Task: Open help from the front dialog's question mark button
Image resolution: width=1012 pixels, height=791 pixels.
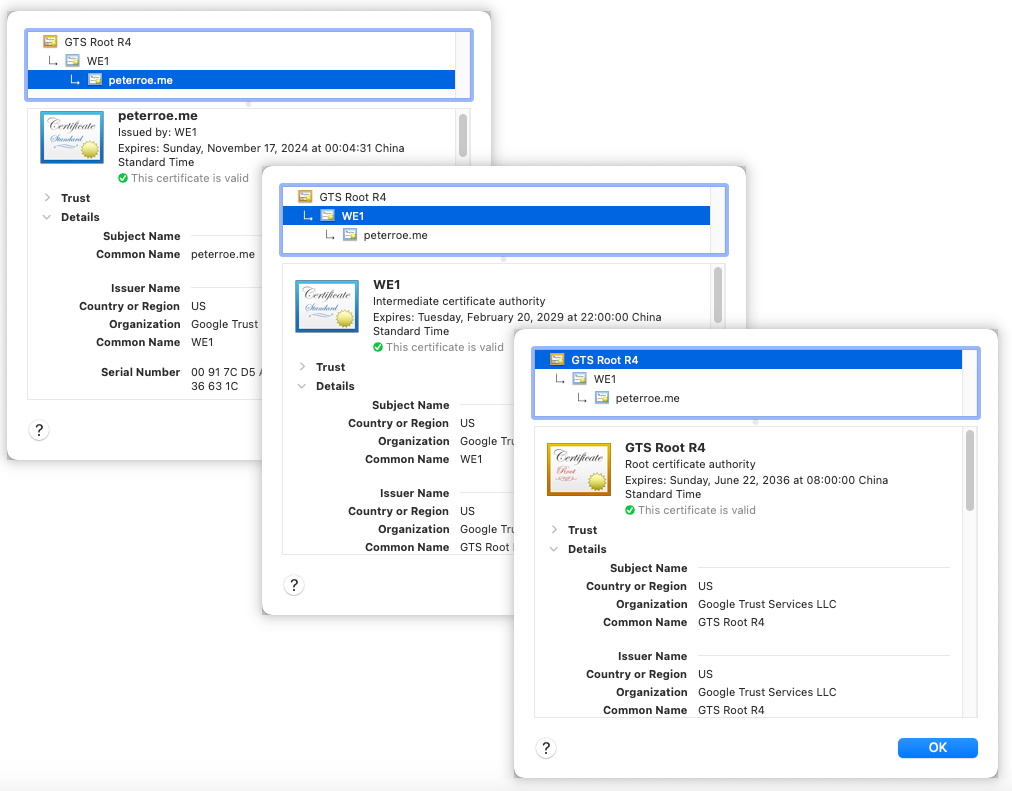Action: 545,748
